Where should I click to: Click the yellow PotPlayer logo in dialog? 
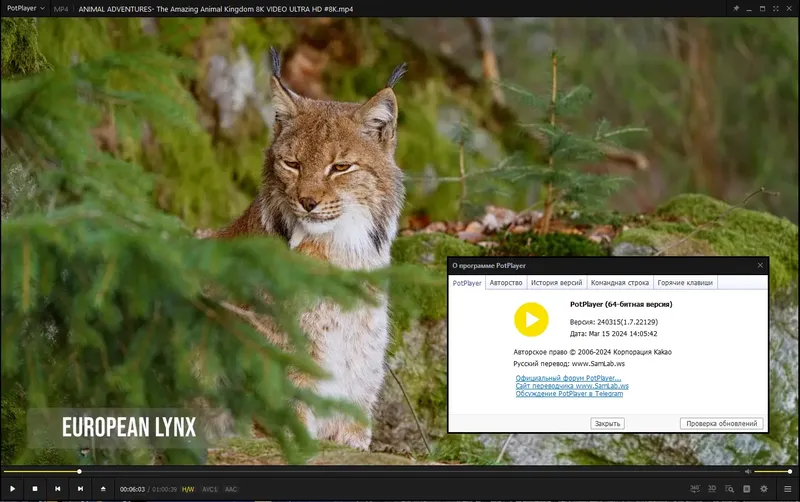pos(531,319)
